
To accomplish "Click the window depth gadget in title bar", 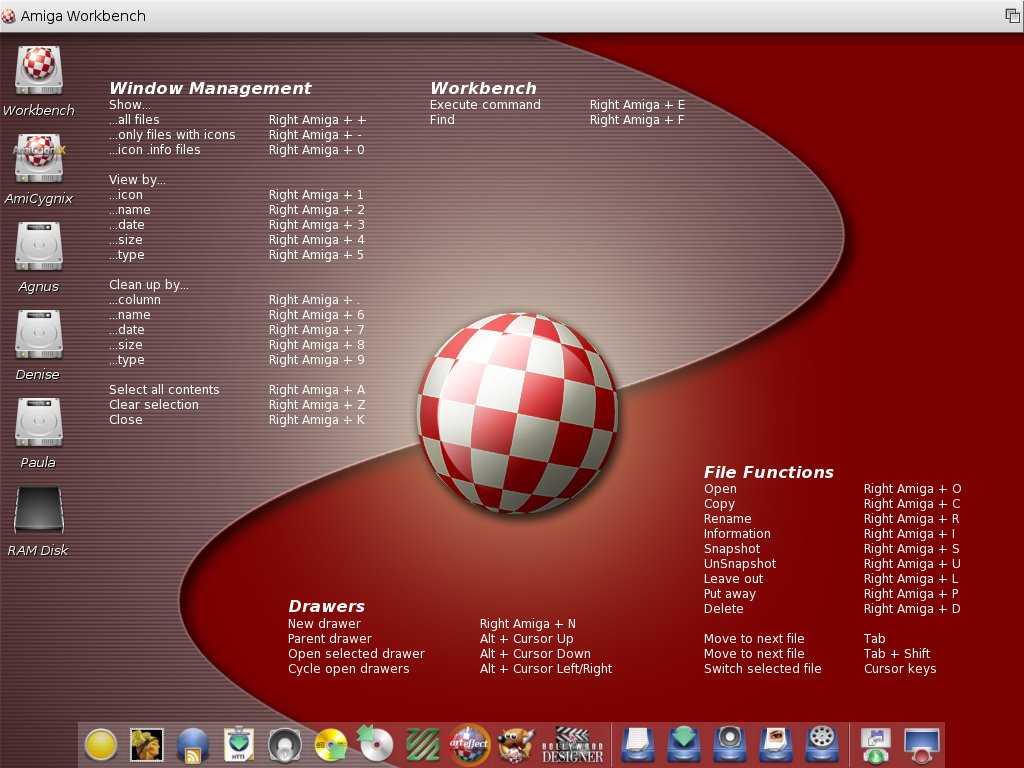I will point(1012,16).
